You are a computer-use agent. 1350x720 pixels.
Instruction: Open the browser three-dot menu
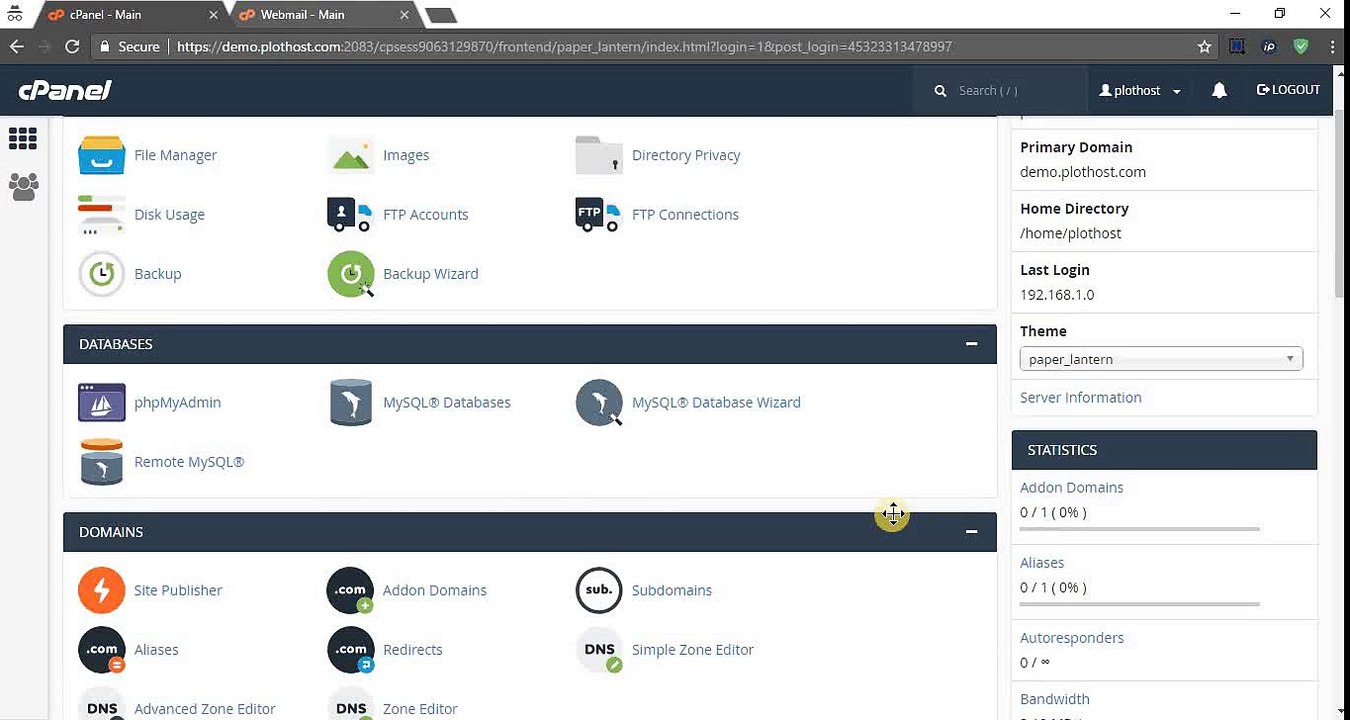tap(1333, 47)
